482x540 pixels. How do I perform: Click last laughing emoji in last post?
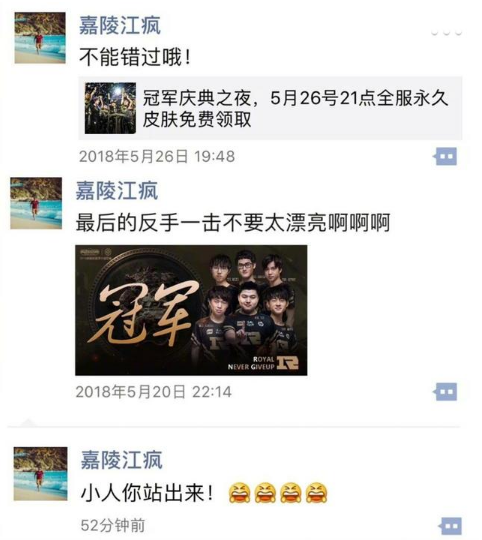click(317, 493)
